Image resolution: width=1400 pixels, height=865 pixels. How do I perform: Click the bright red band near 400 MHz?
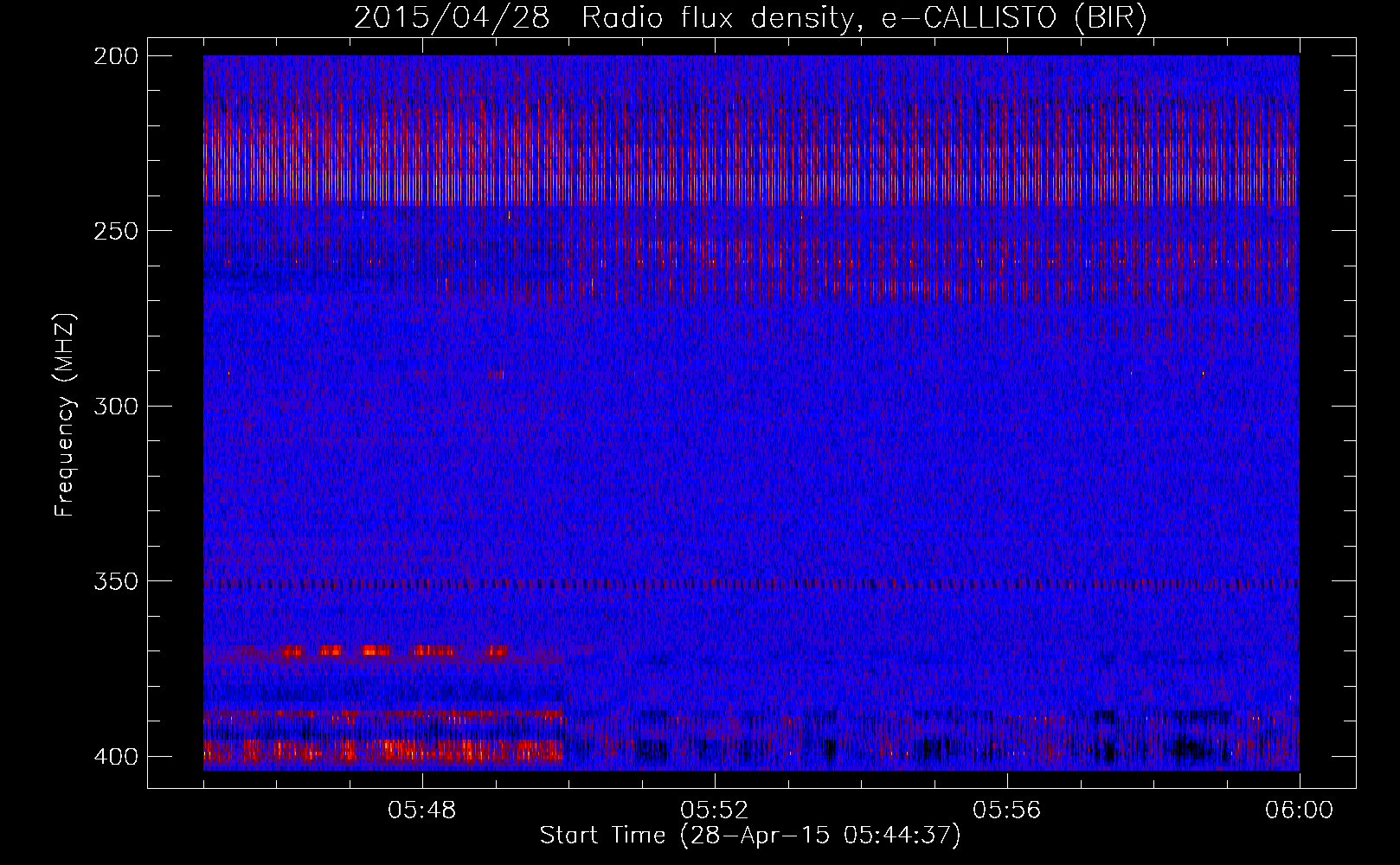(389, 749)
